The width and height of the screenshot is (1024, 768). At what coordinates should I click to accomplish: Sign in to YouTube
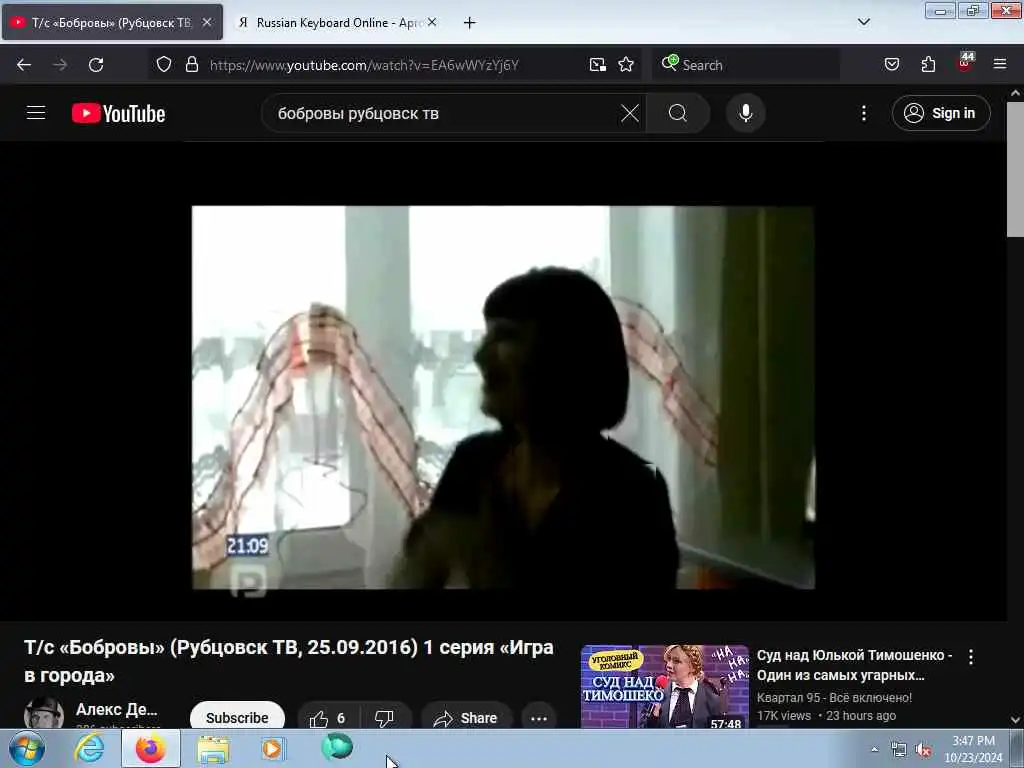pyautogui.click(x=940, y=113)
